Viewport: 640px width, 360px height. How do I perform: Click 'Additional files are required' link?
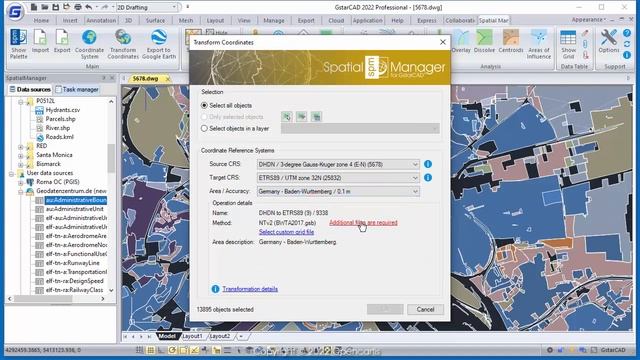point(363,223)
